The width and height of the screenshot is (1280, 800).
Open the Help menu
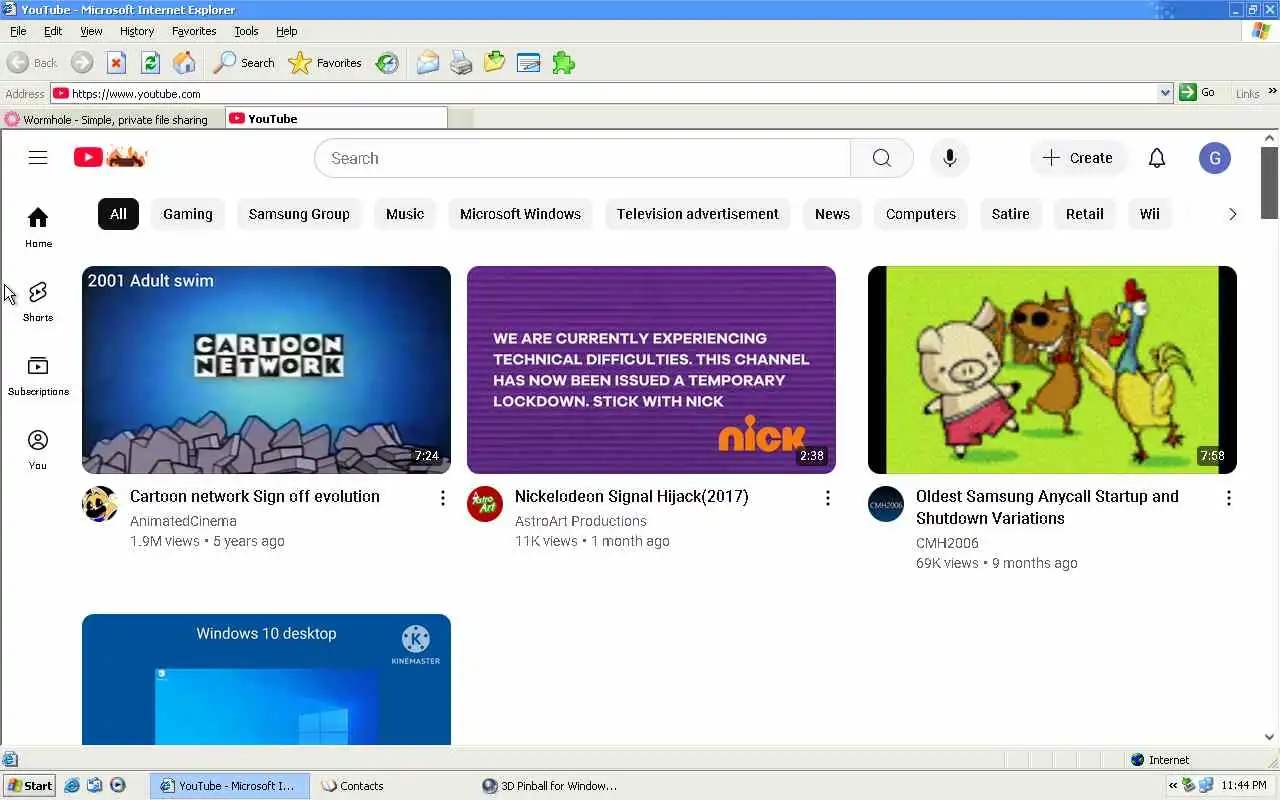(287, 31)
